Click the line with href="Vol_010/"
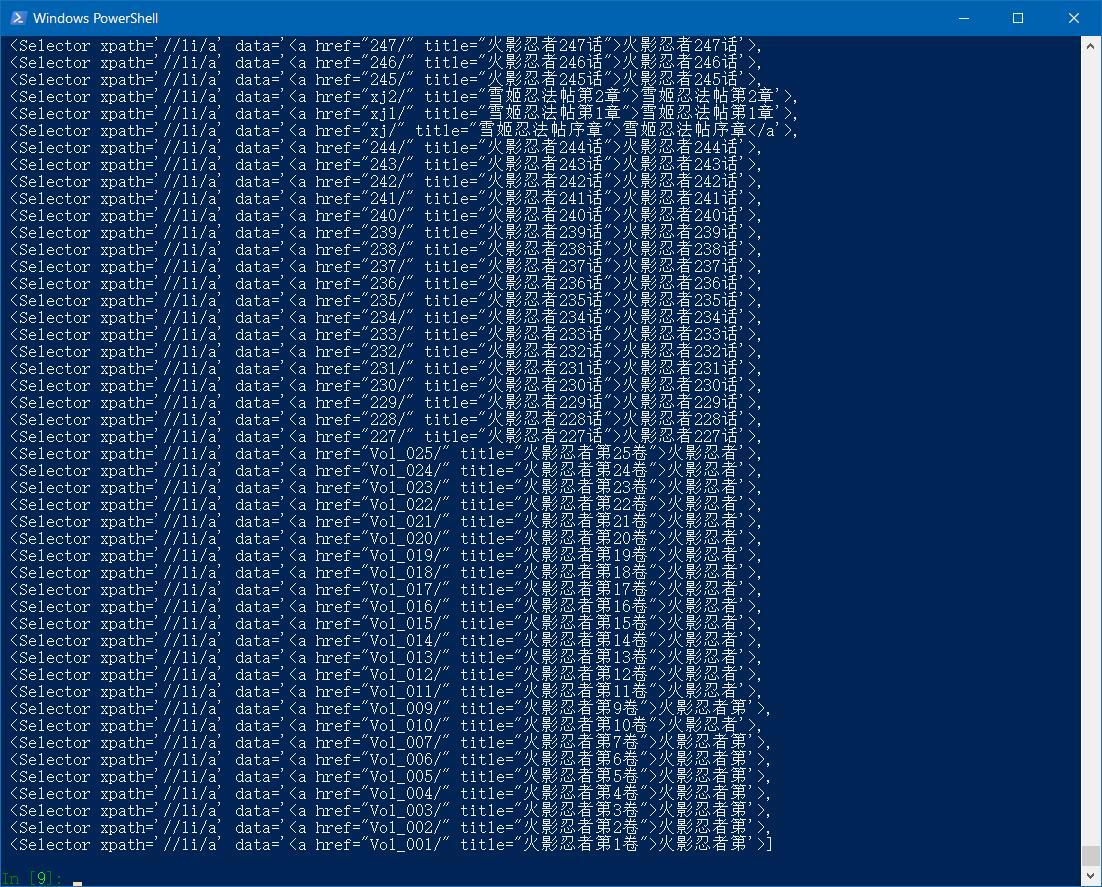The height and width of the screenshot is (887, 1102). tap(386, 726)
